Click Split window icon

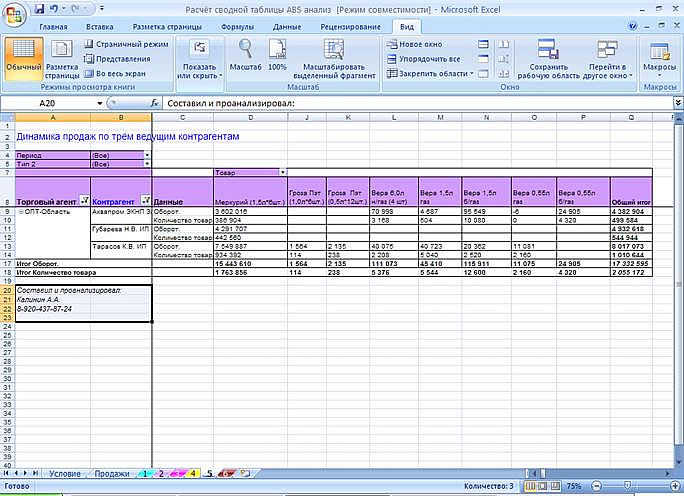[483, 44]
